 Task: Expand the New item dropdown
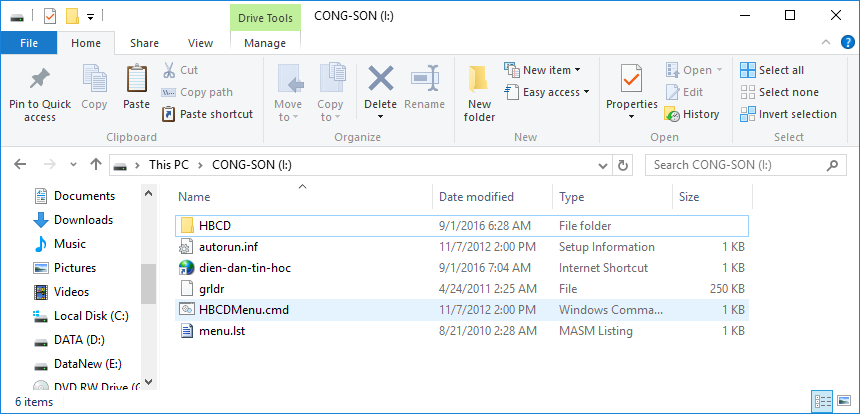point(577,70)
